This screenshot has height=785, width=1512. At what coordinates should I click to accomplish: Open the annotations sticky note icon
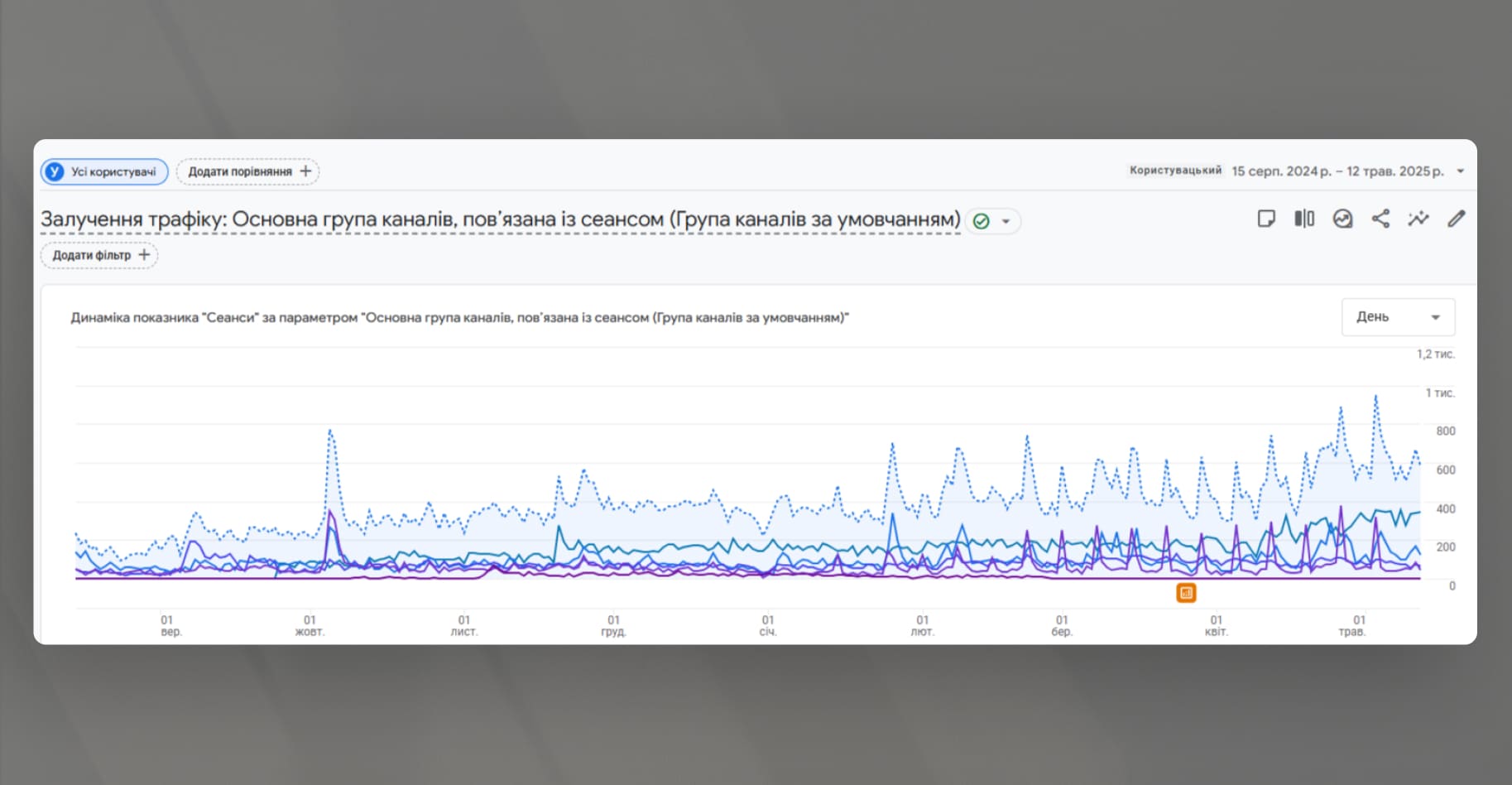1265,219
